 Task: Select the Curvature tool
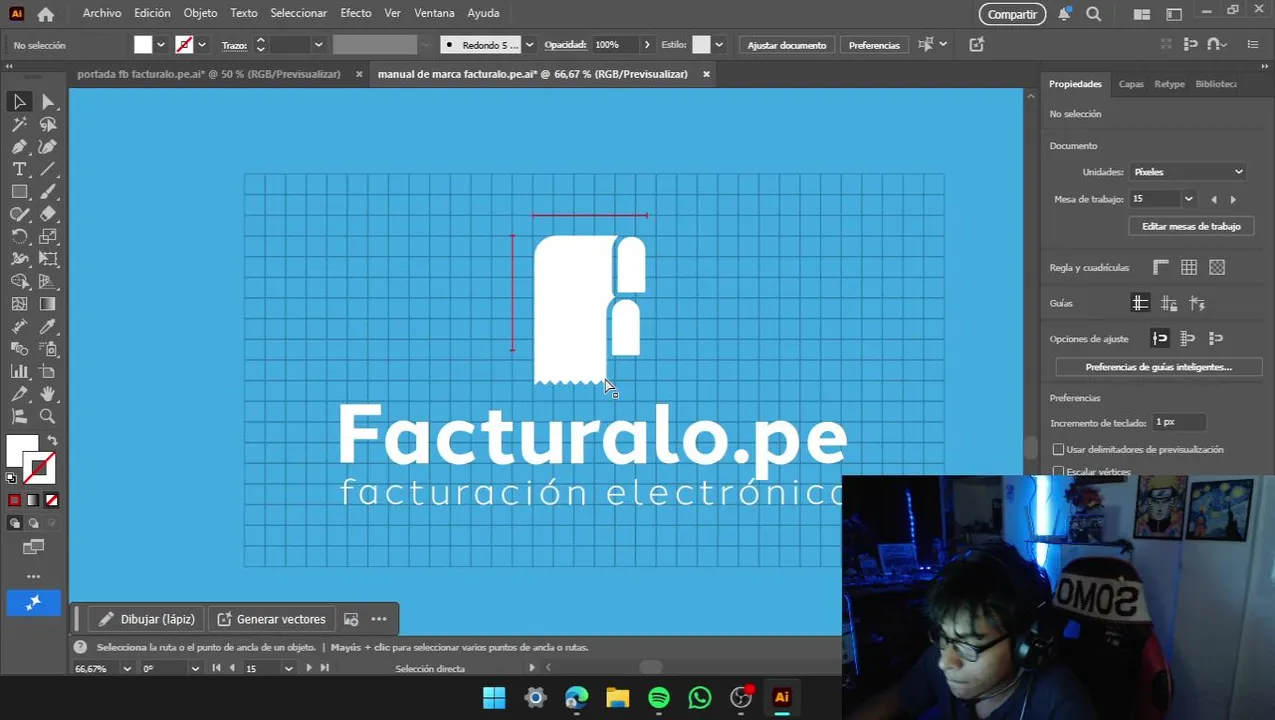tap(48, 147)
